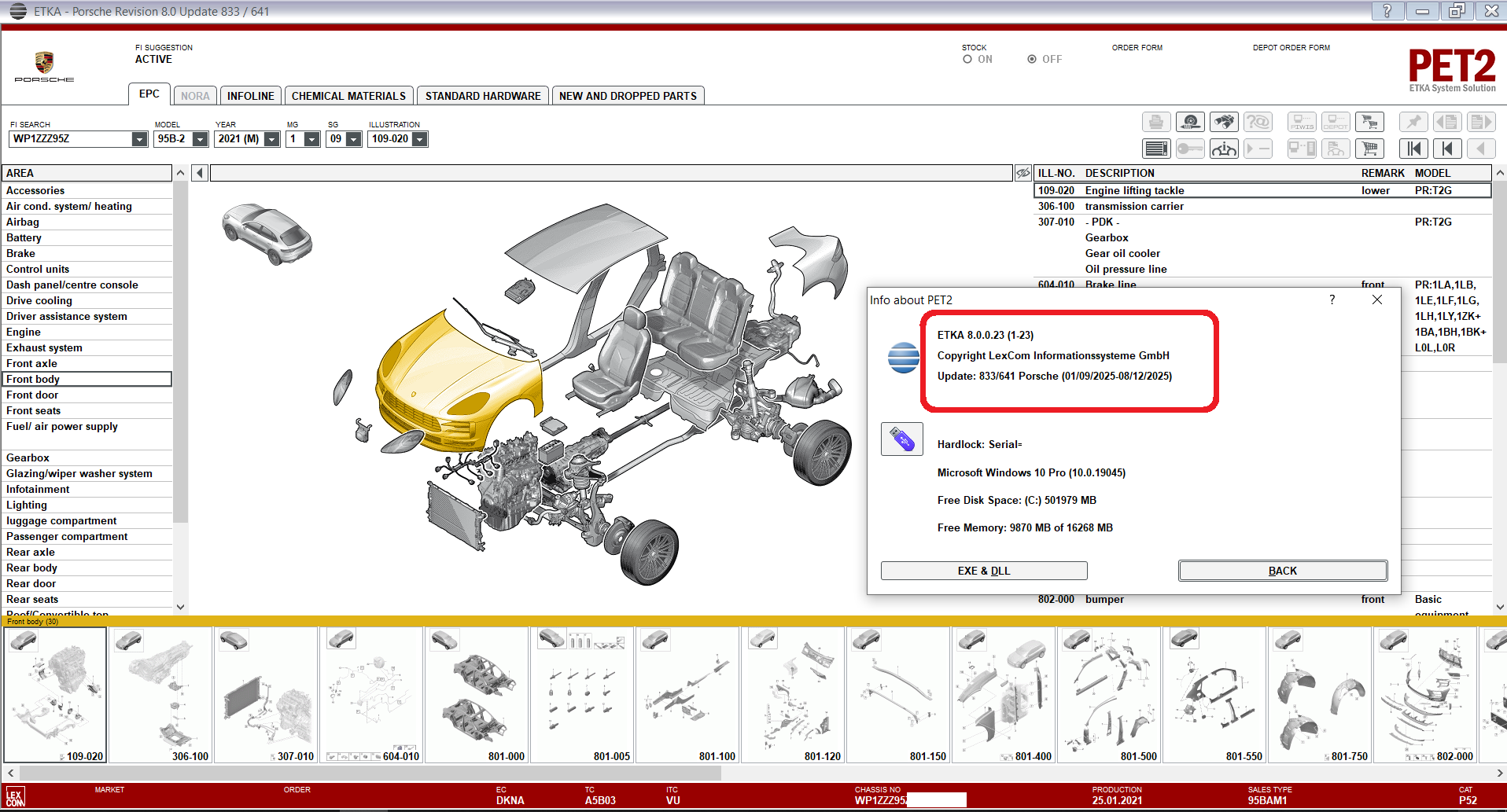Open the single shopping cart icon
Screen dimensions: 1507x812
pos(1370,149)
